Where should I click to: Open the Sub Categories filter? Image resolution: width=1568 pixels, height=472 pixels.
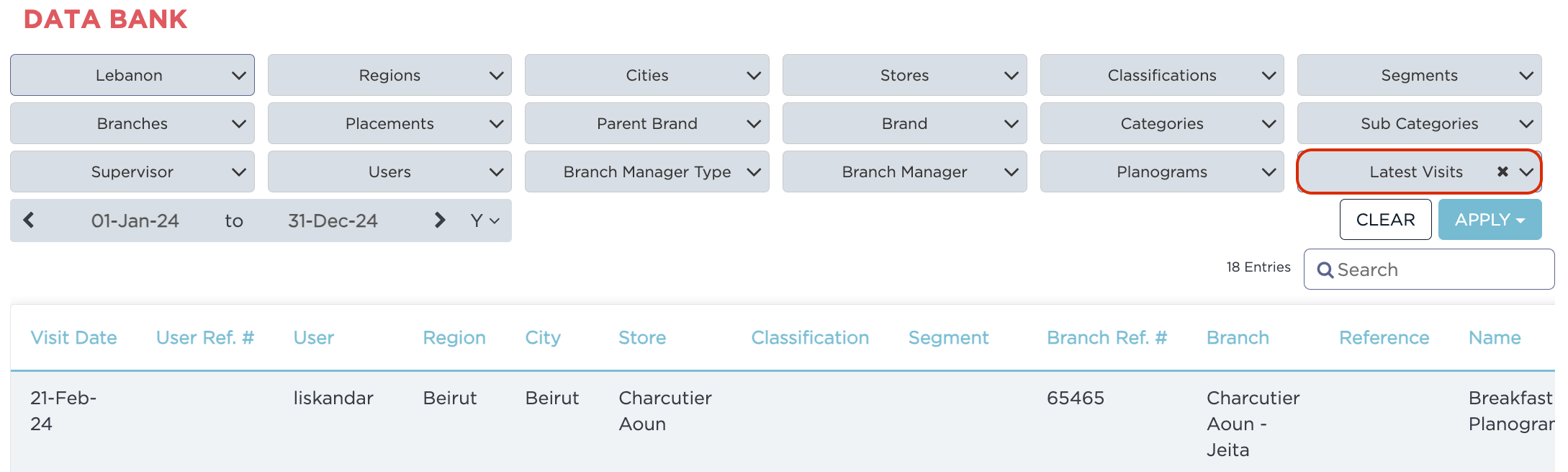1419,123
